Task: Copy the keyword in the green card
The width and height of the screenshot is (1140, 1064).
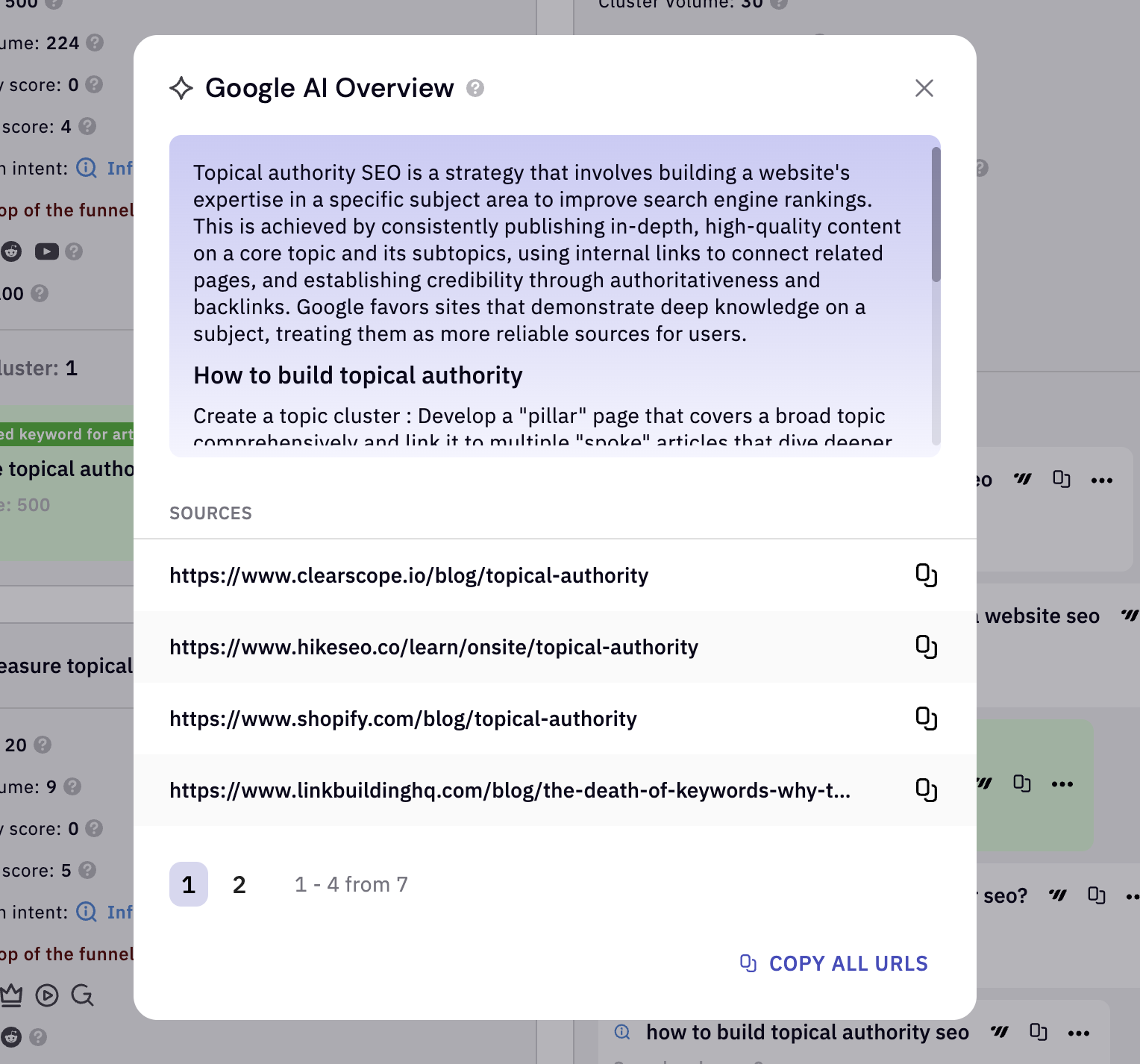Action: click(1021, 783)
